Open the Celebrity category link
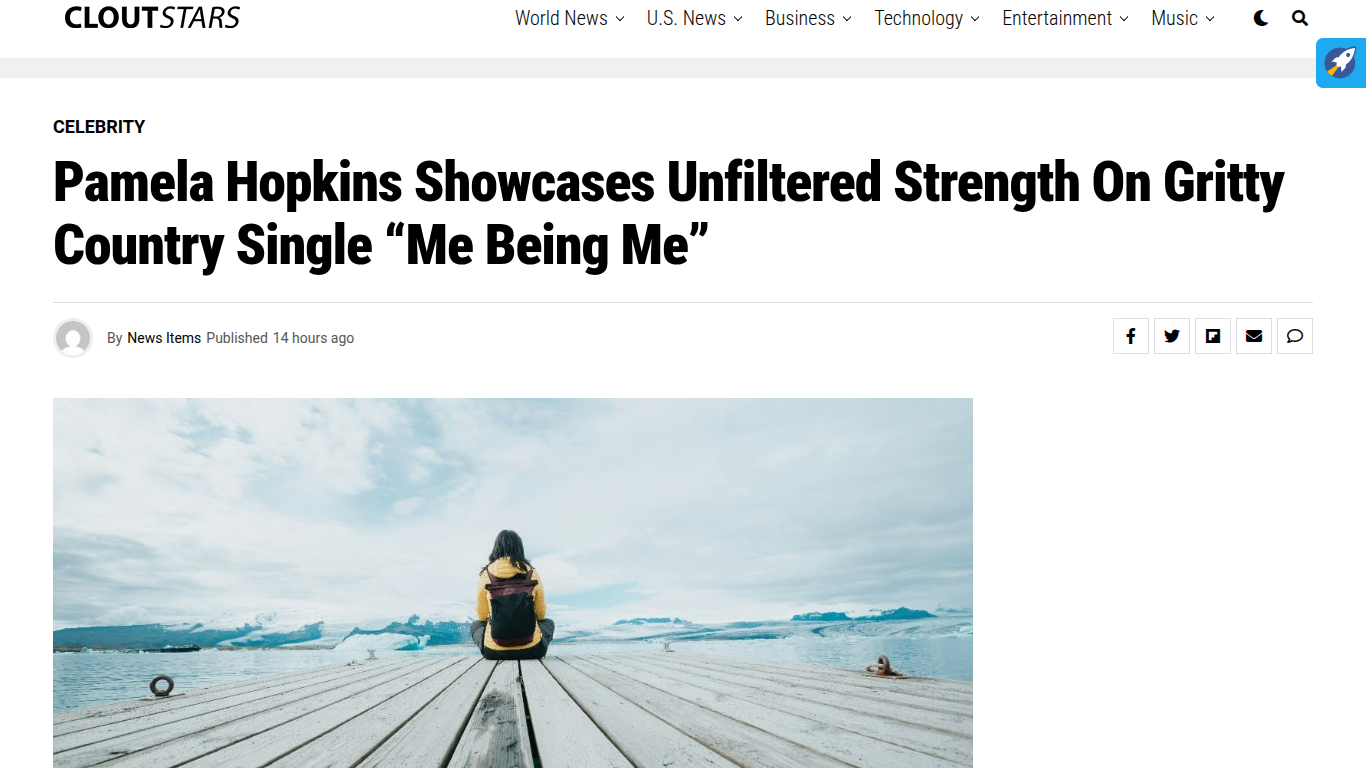Image resolution: width=1366 pixels, height=768 pixels. pos(99,127)
